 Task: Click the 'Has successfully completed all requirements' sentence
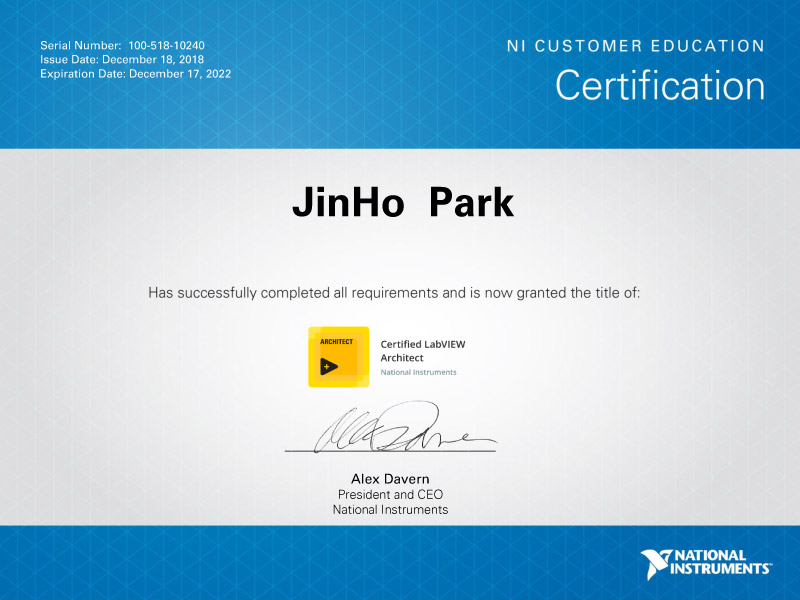394,293
